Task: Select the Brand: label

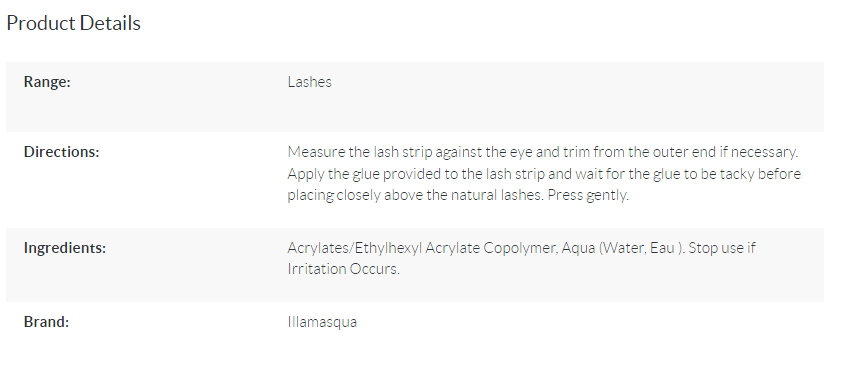Action: tap(46, 322)
